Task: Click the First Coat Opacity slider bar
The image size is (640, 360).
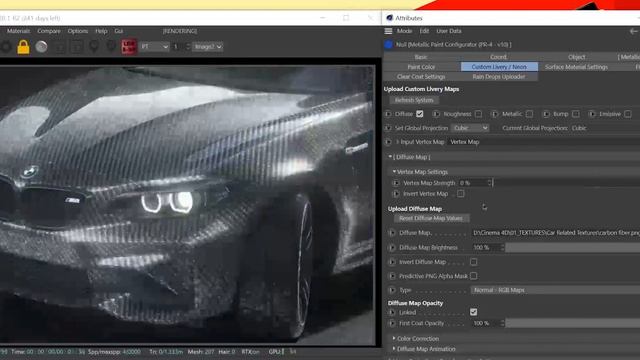Action: [573, 323]
